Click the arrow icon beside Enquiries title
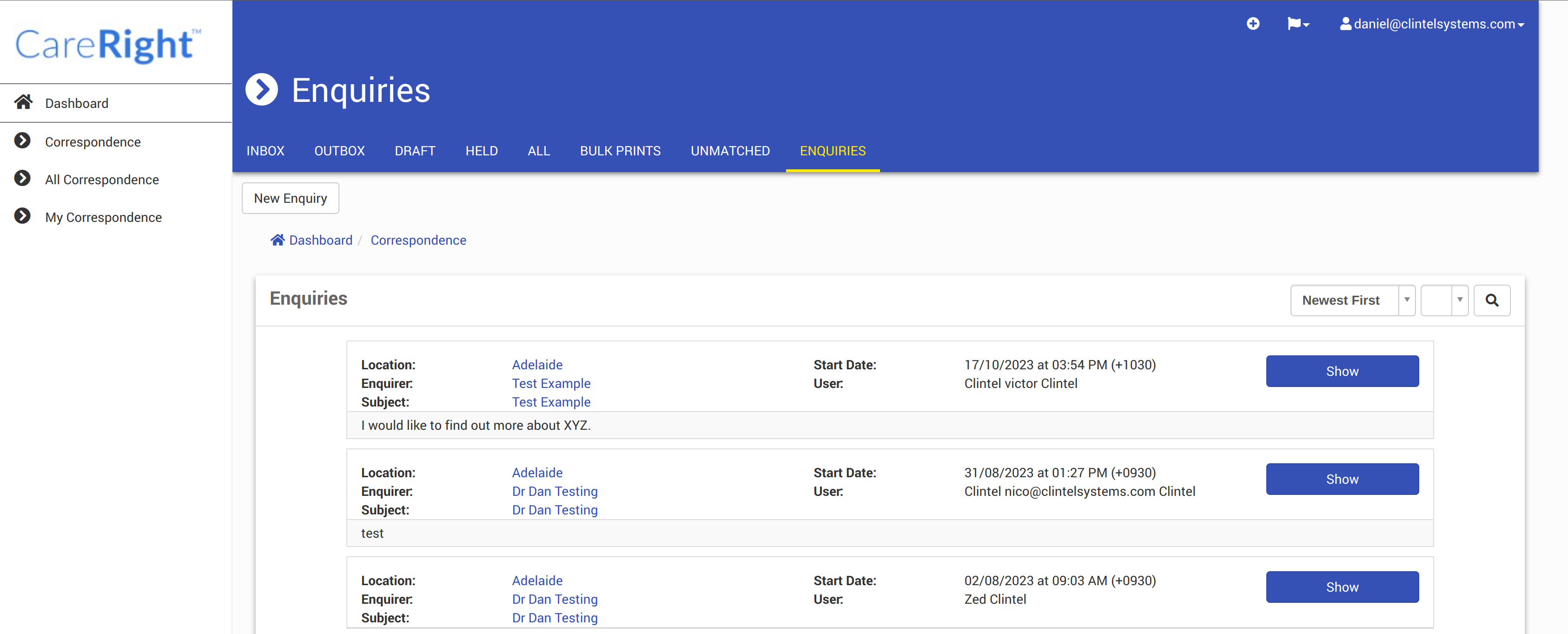This screenshot has height=634, width=1568. 262,90
